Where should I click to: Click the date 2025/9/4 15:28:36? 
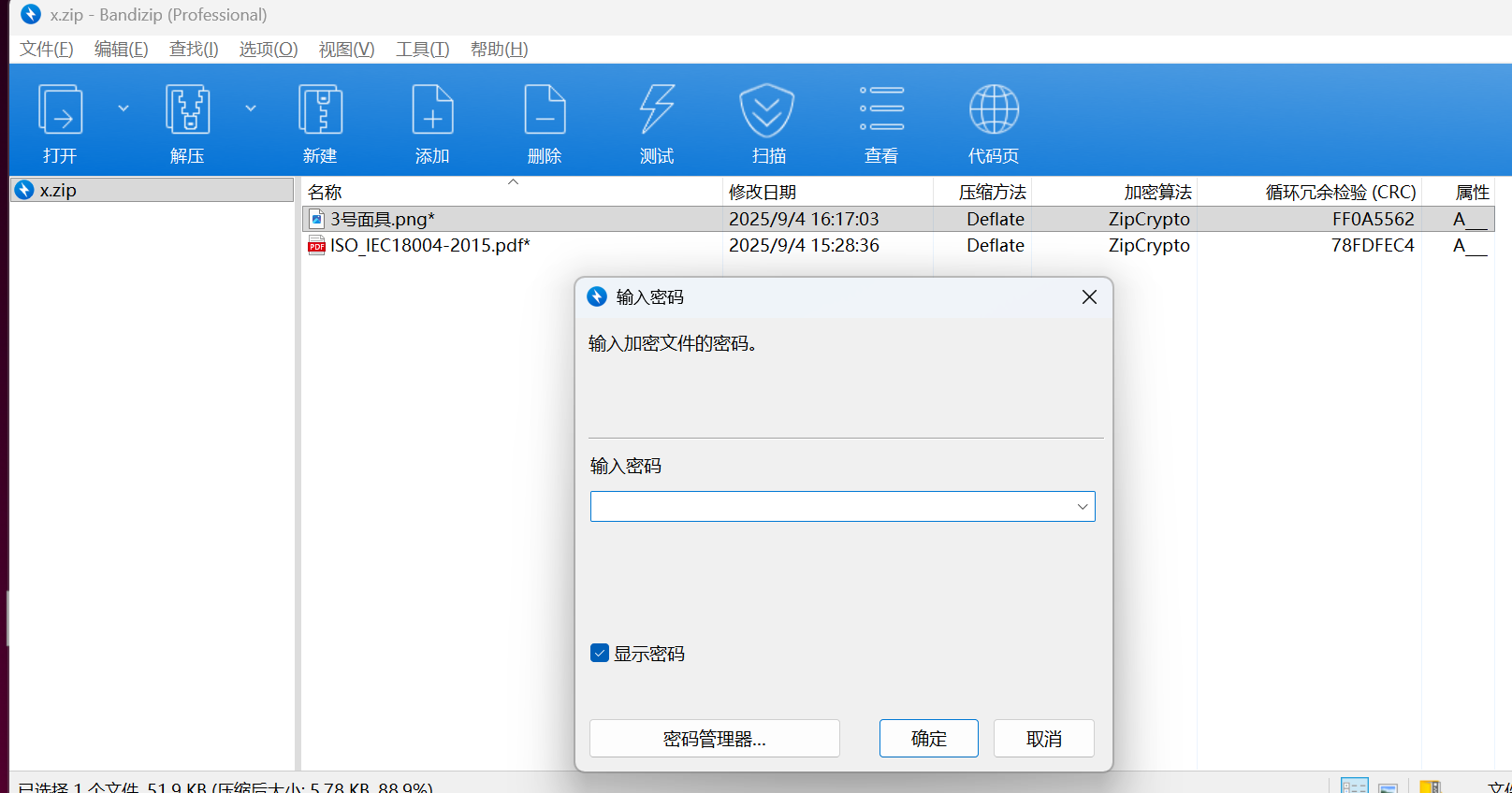point(804,245)
